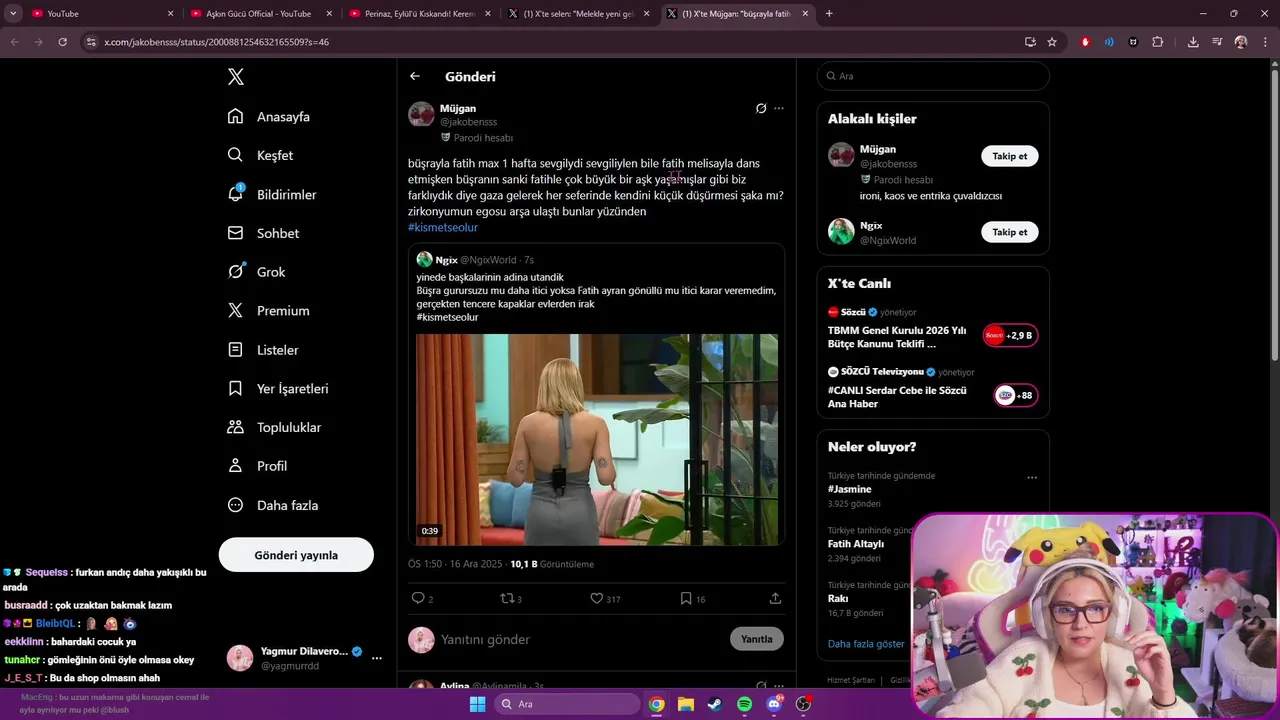This screenshot has width=1280, height=720.
Task: Play the quoted video thumbnail
Action: (x=597, y=439)
